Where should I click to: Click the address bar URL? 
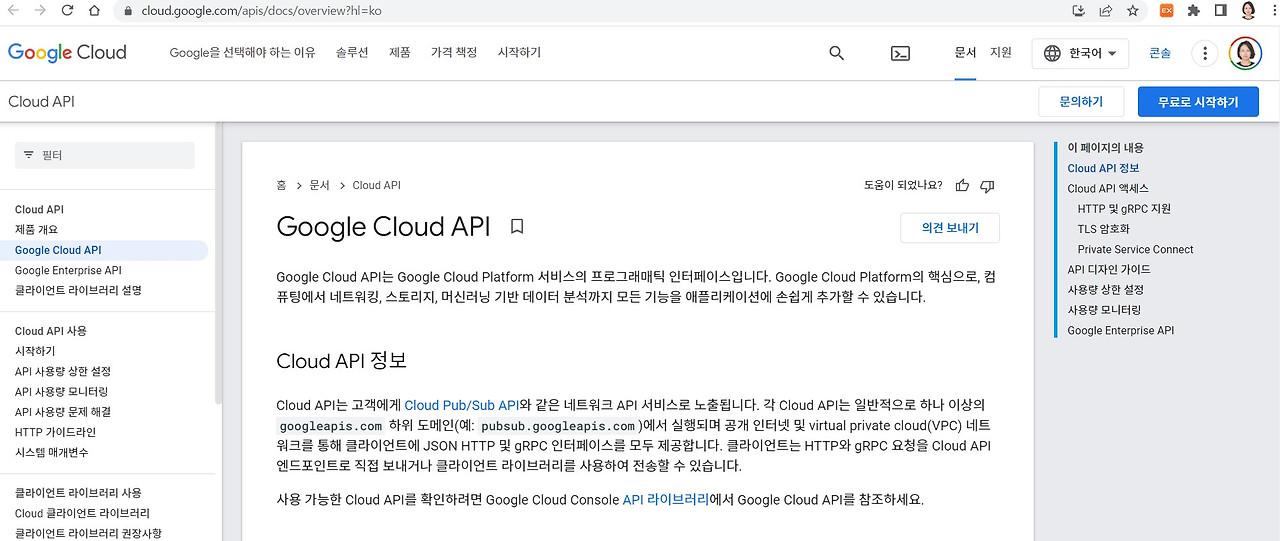(x=262, y=11)
